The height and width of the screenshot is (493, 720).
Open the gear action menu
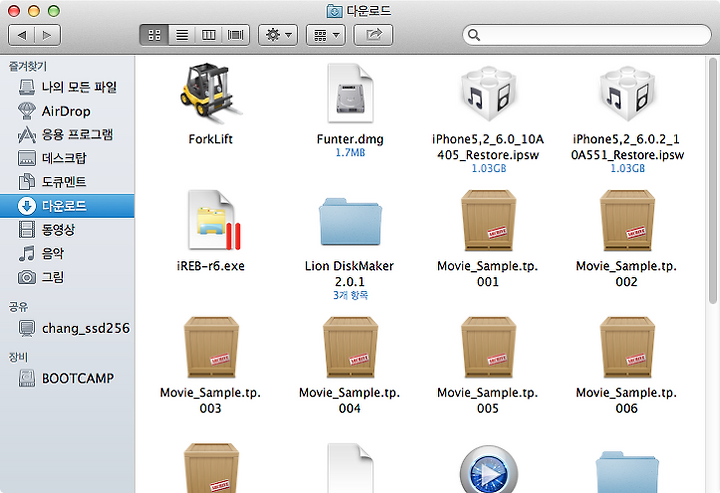pyautogui.click(x=278, y=35)
